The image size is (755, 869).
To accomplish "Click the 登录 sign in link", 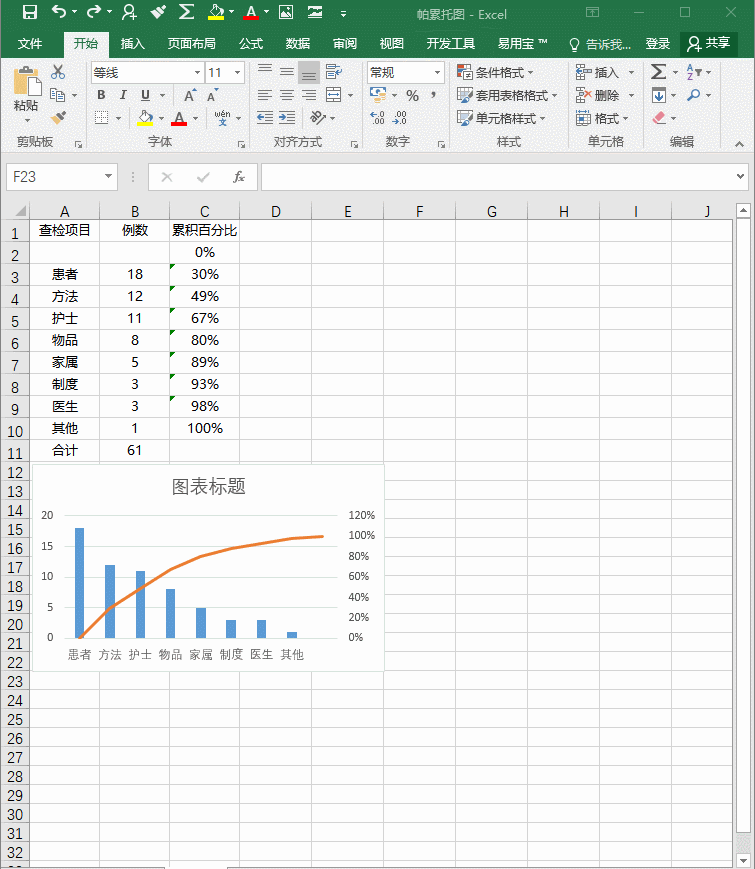I will pos(657,44).
